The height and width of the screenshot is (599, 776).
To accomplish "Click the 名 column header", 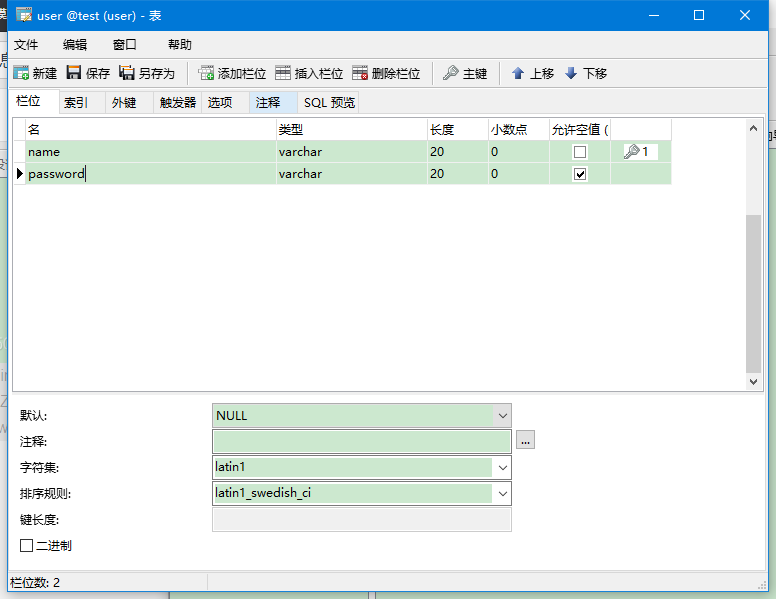I will 151,130.
